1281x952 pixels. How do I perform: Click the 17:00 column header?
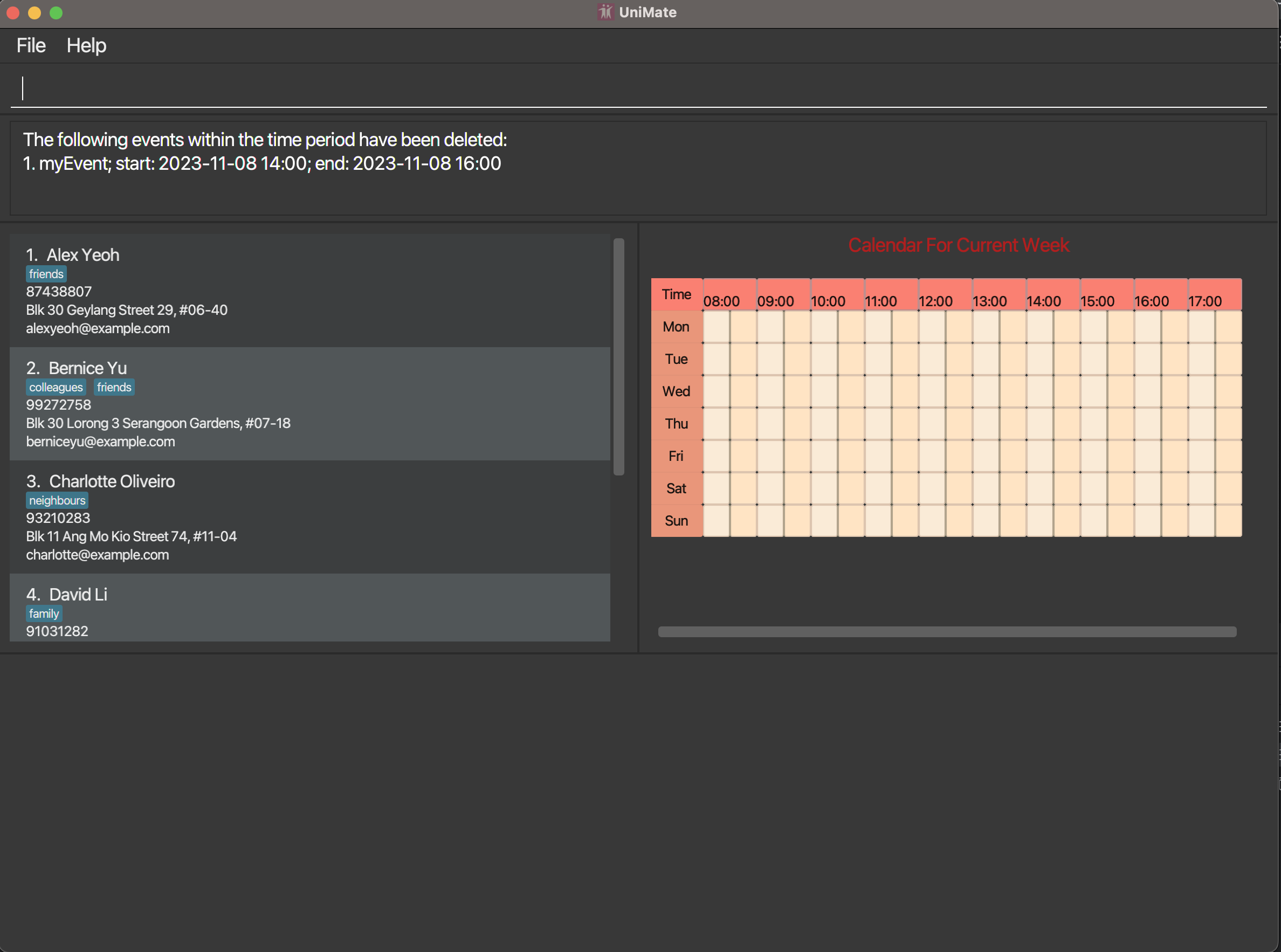1214,295
